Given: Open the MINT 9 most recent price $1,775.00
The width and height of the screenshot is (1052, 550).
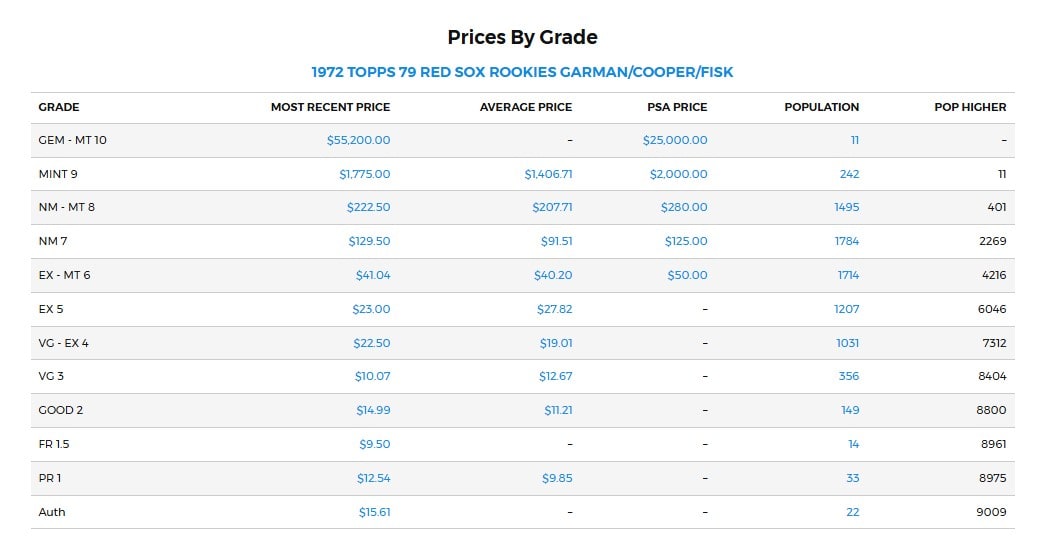Looking at the screenshot, I should pyautogui.click(x=364, y=174).
